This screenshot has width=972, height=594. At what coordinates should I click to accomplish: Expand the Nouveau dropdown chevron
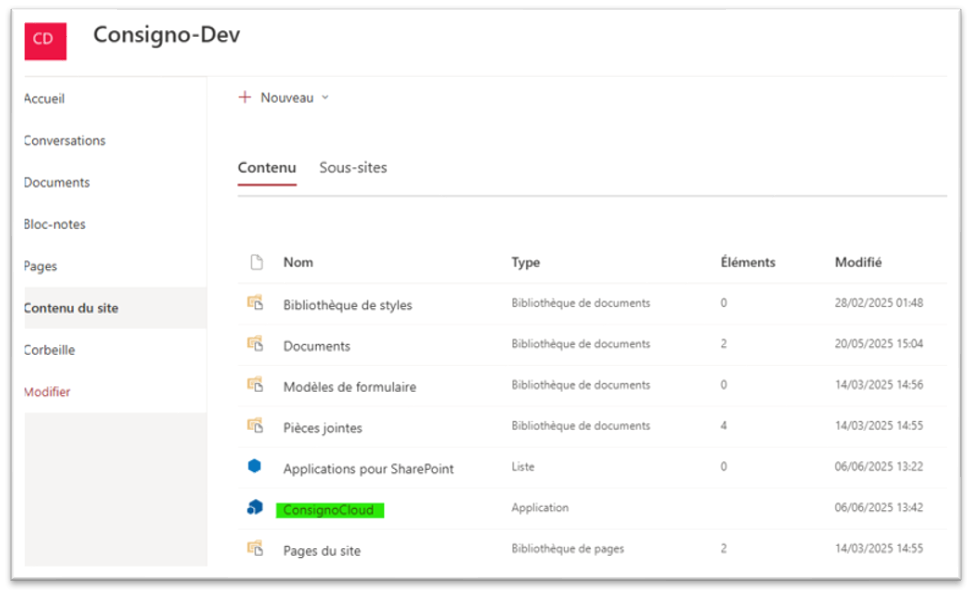point(325,97)
